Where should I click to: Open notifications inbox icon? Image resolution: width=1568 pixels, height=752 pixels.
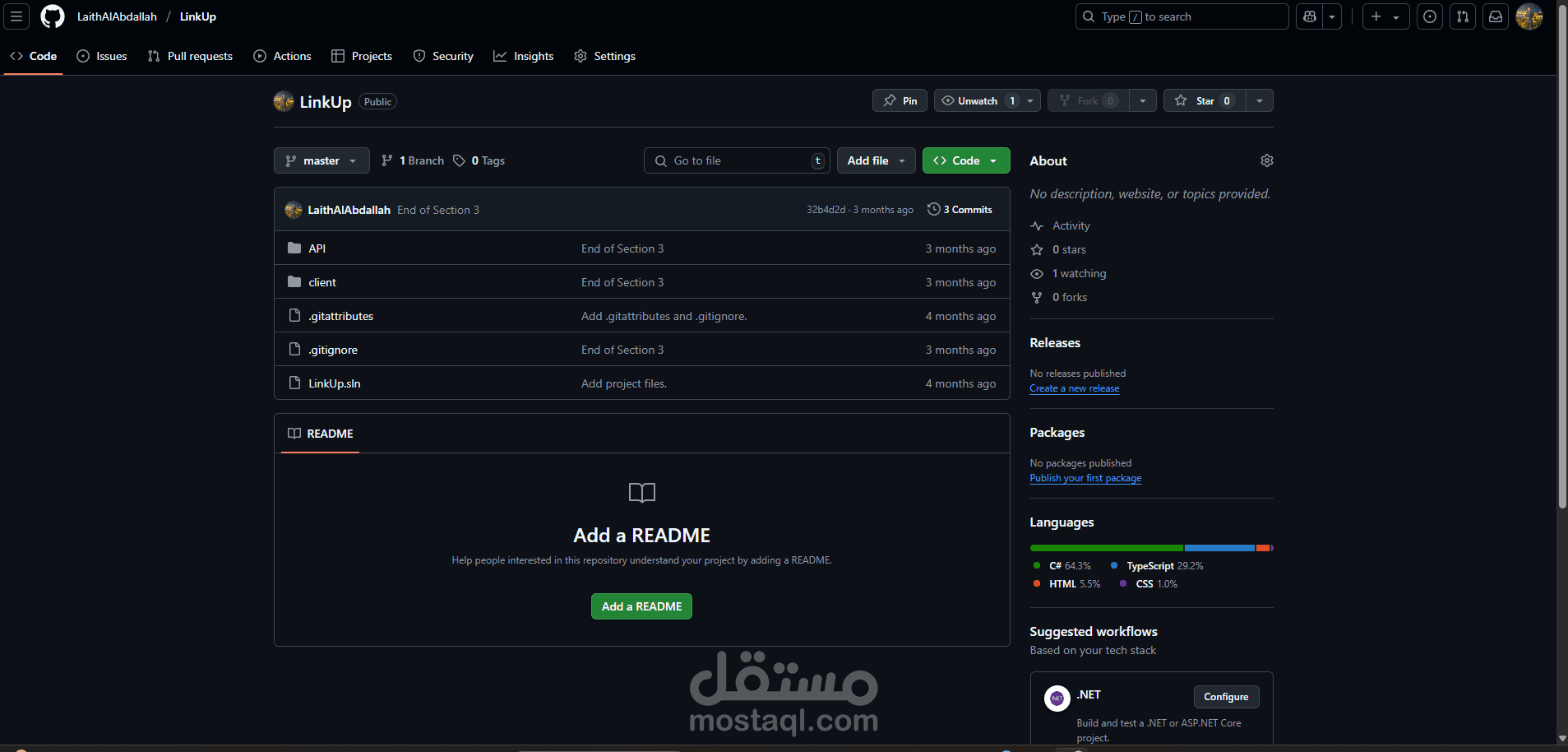coord(1496,16)
